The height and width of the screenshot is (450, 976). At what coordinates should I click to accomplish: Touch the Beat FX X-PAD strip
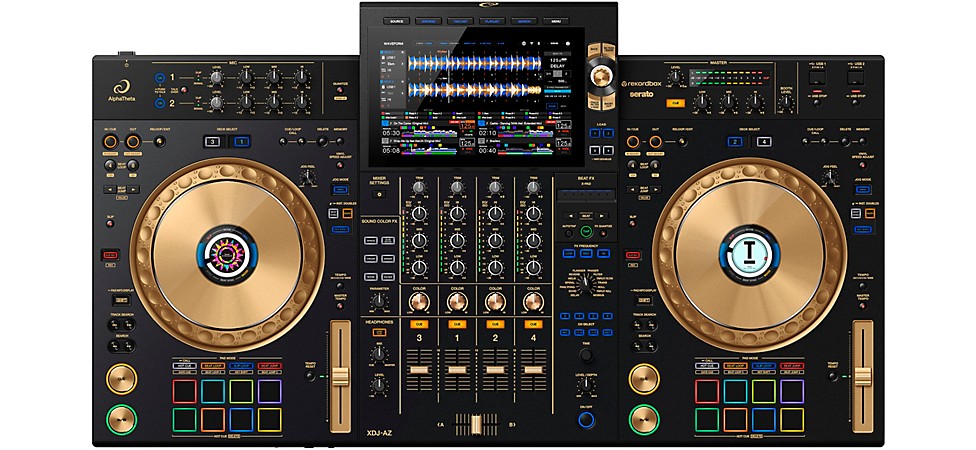point(585,194)
